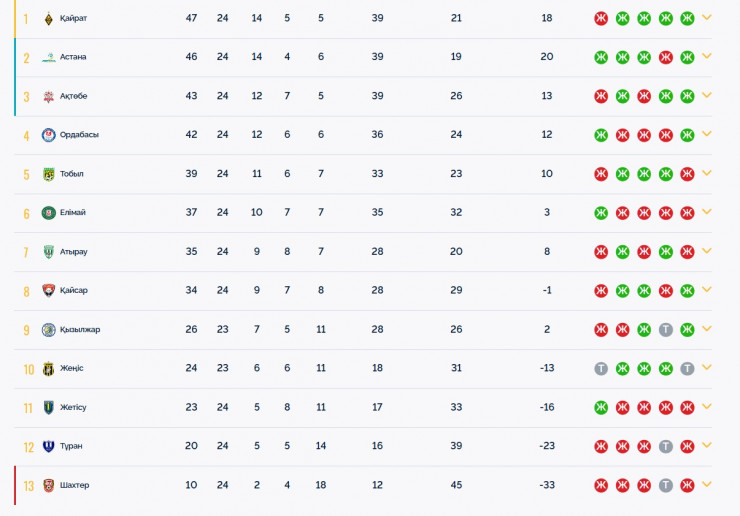Open the Қызылжар team link
This screenshot has height=516, width=740.
pos(79,330)
